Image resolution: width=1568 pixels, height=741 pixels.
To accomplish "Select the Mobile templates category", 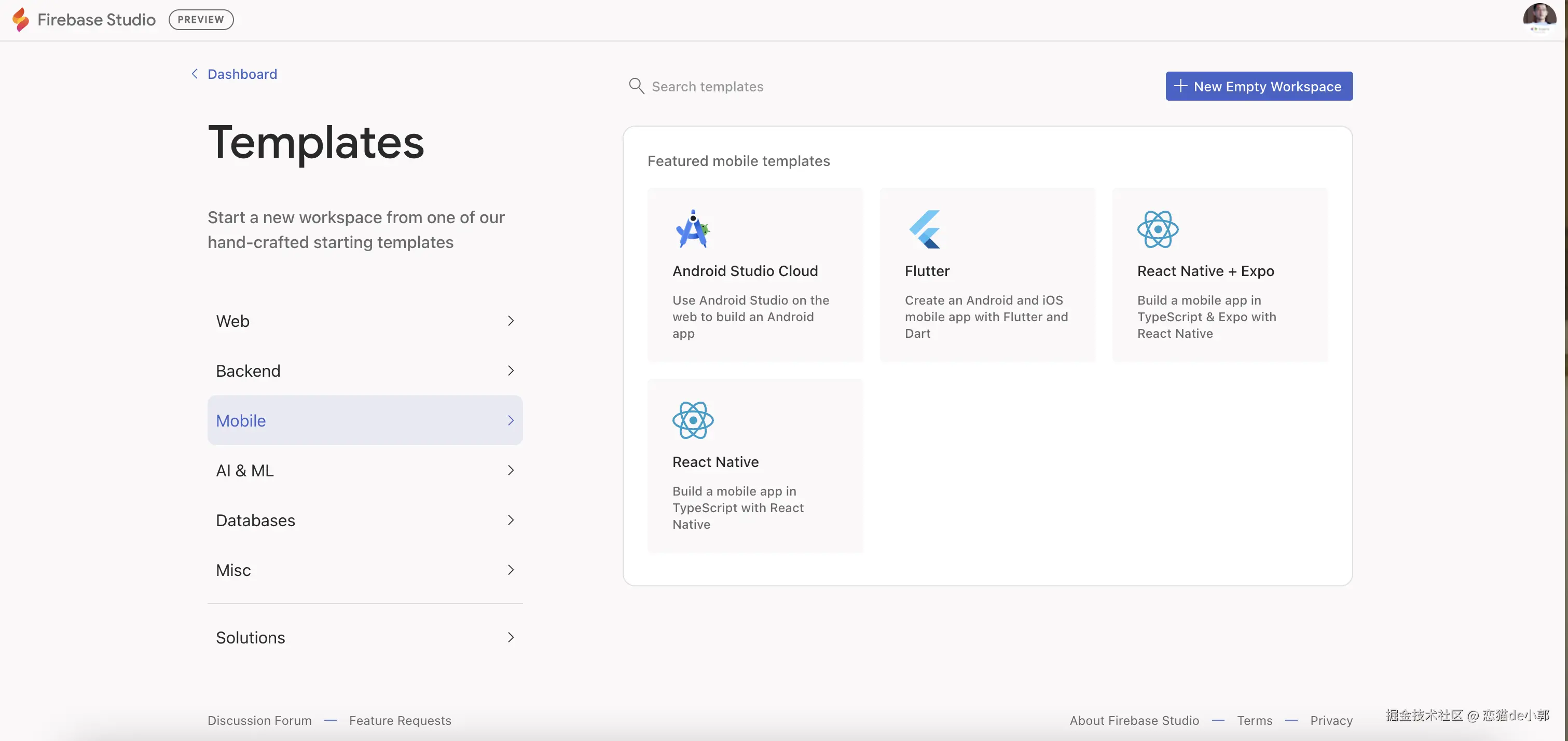I will coord(365,421).
